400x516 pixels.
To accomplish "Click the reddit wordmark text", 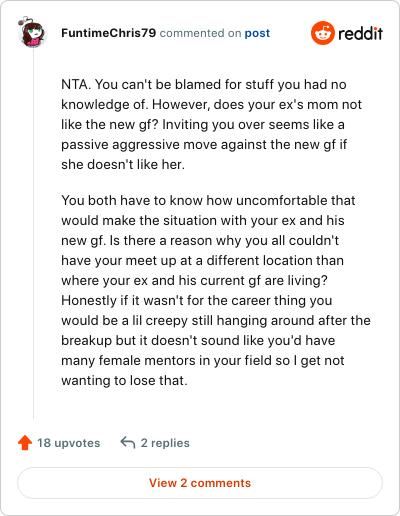I will click(x=360, y=33).
